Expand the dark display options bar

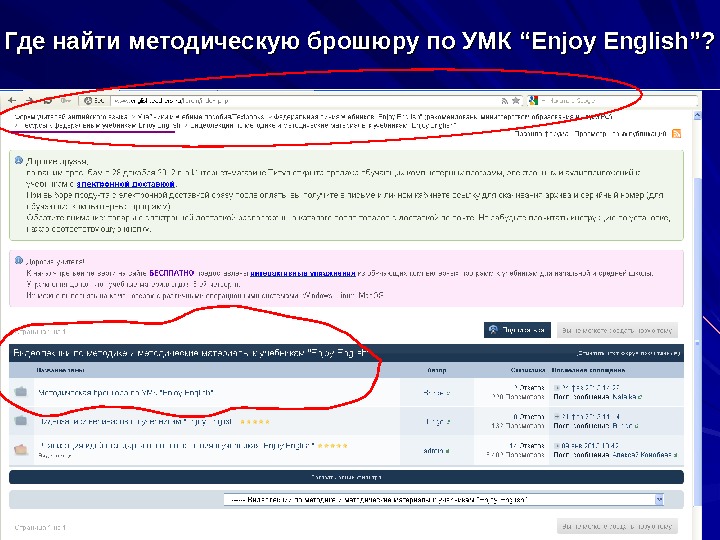[x=346, y=477]
